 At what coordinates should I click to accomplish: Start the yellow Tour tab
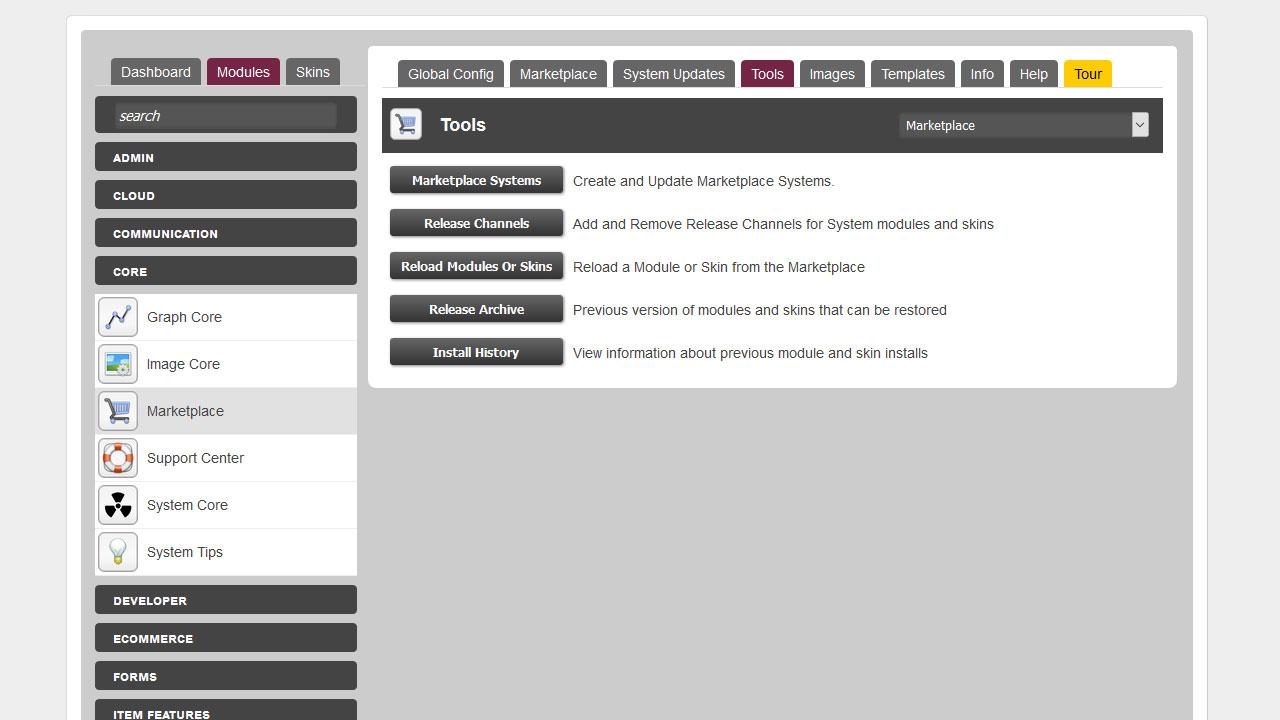(x=1088, y=74)
